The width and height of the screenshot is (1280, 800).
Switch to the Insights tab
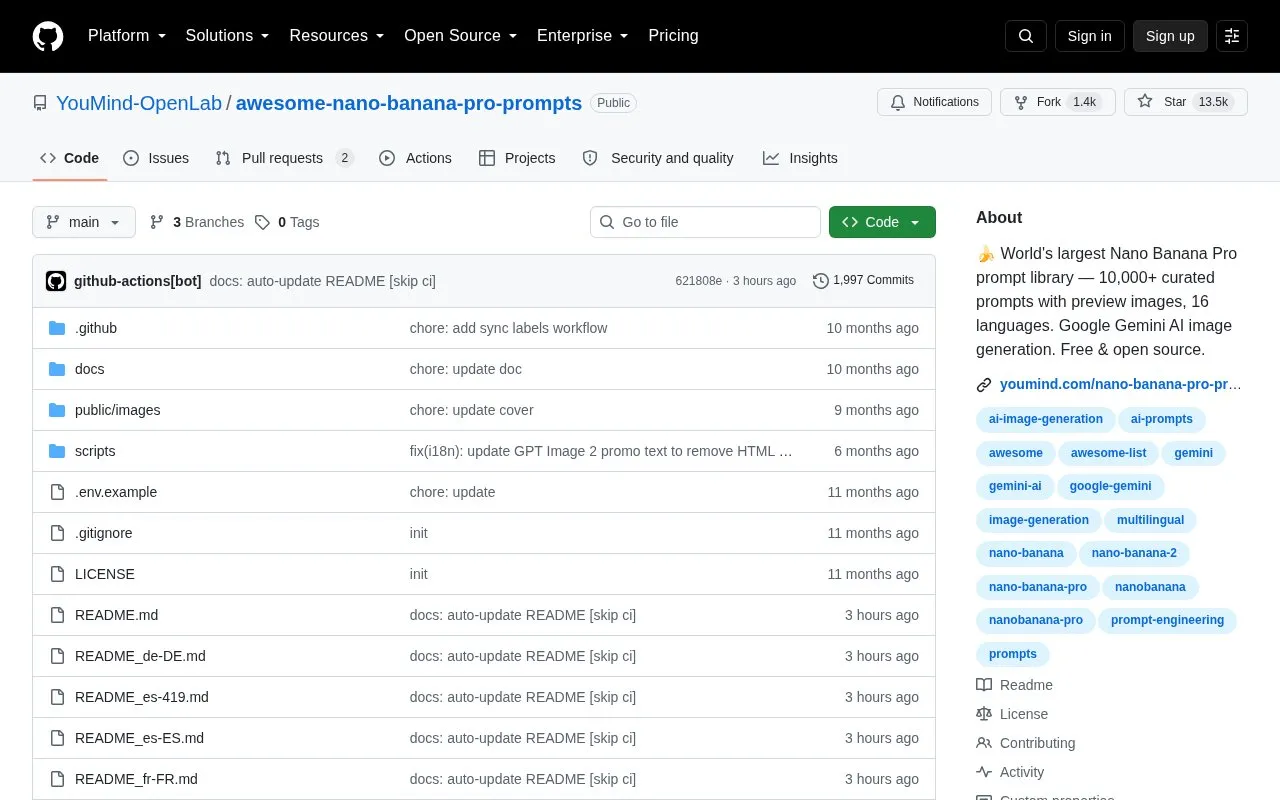tap(800, 158)
